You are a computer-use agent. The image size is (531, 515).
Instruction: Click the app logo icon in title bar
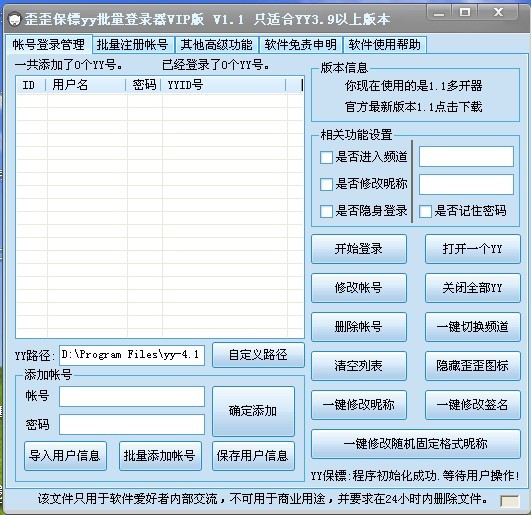coord(15,19)
